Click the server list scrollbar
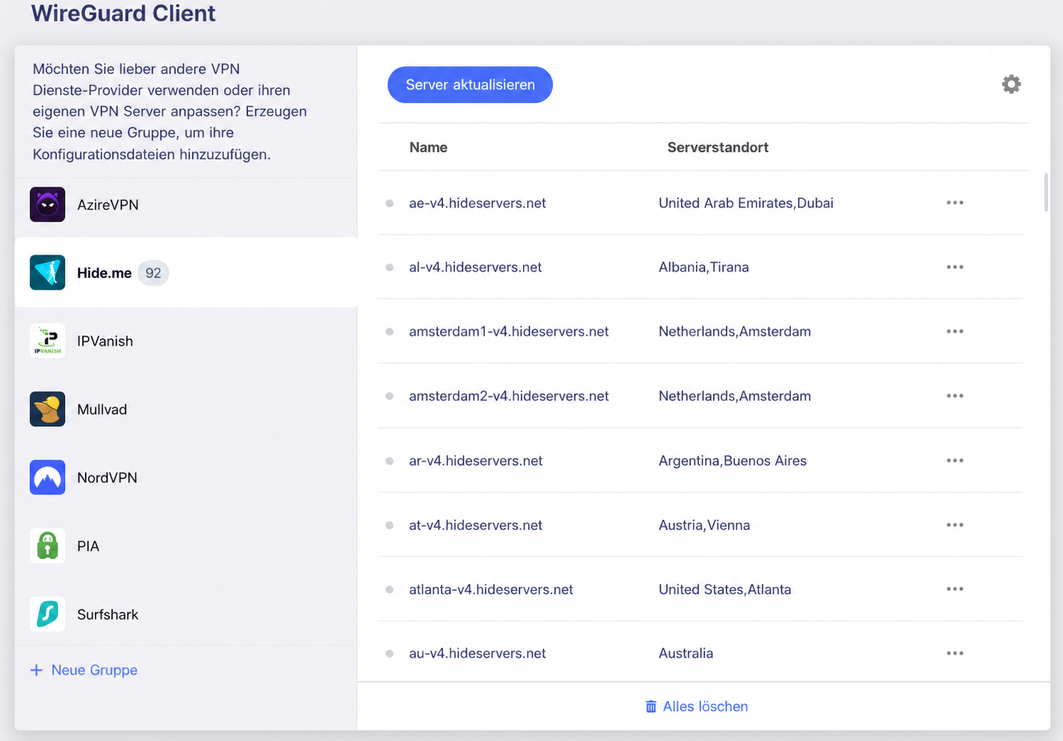Image resolution: width=1063 pixels, height=741 pixels. [1046, 193]
